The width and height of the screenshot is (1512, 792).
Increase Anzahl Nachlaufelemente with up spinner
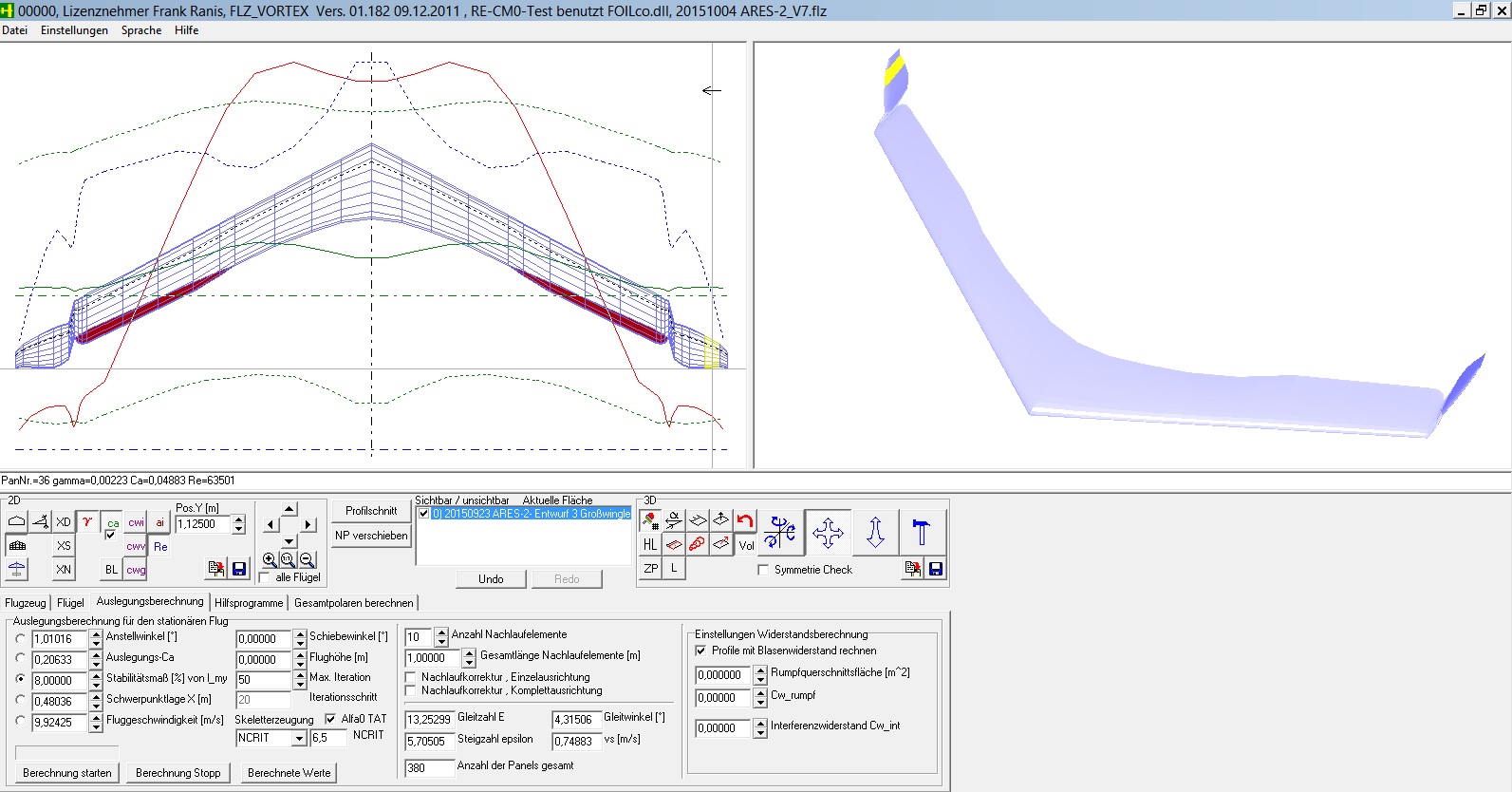click(x=441, y=632)
